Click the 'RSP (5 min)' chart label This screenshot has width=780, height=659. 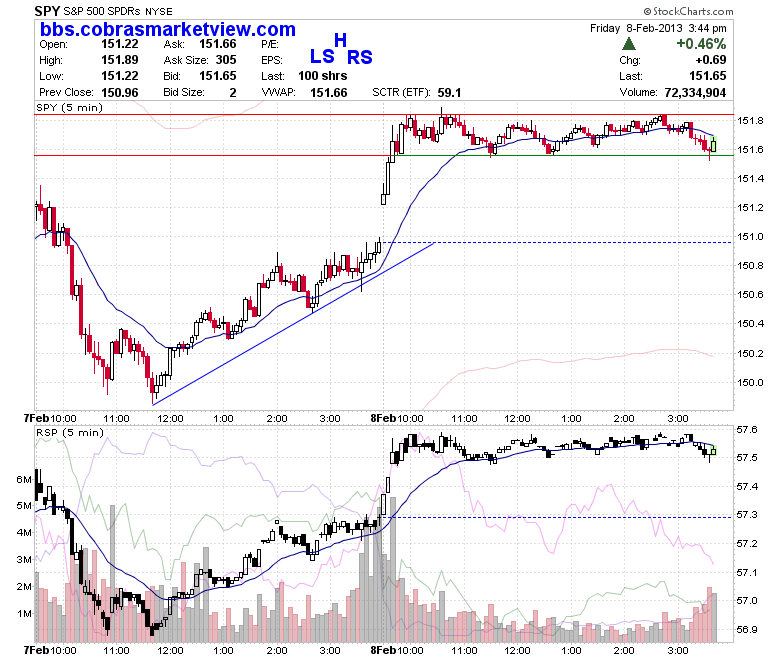tap(70, 432)
